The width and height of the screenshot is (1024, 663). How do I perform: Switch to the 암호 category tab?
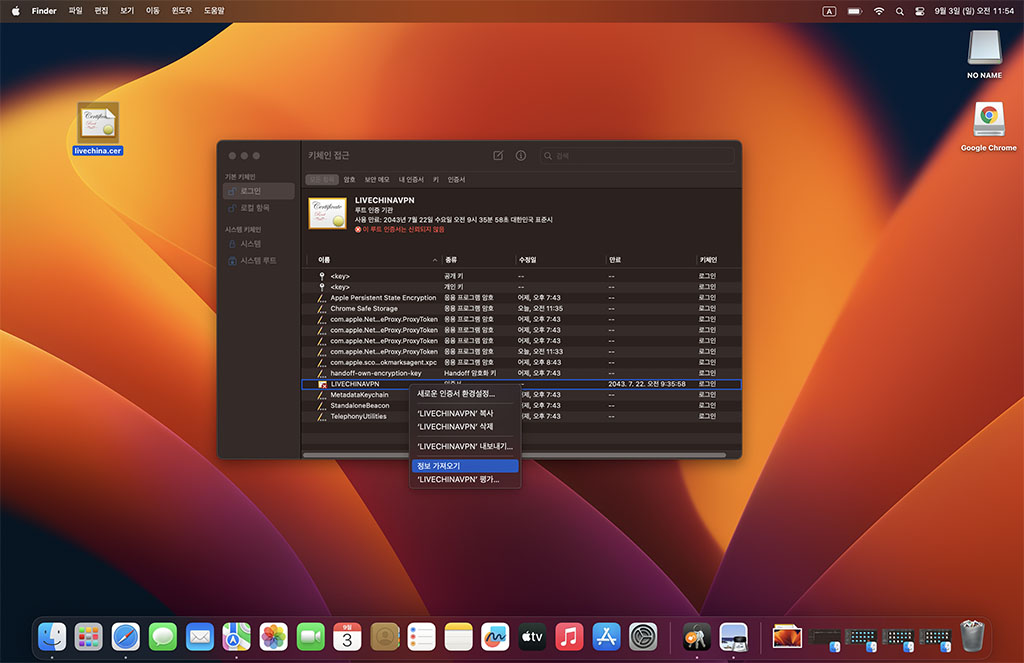(x=349, y=180)
